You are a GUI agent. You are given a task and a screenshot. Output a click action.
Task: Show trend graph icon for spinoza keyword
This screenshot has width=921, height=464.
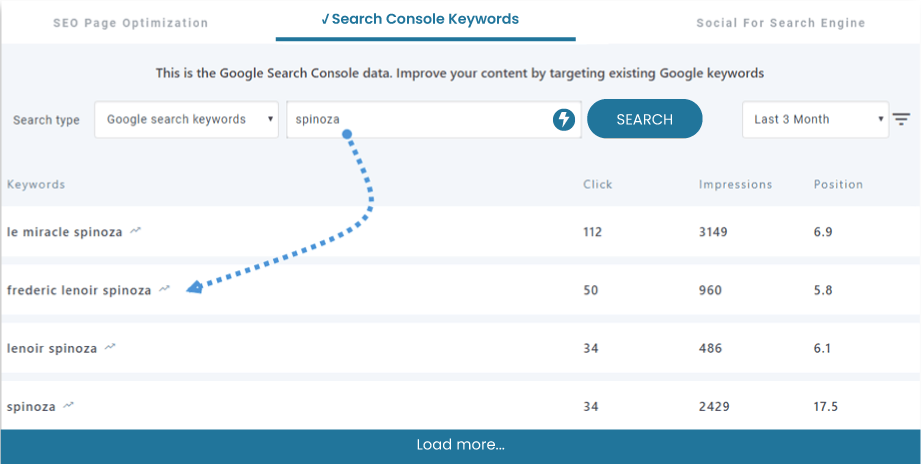[x=69, y=406]
